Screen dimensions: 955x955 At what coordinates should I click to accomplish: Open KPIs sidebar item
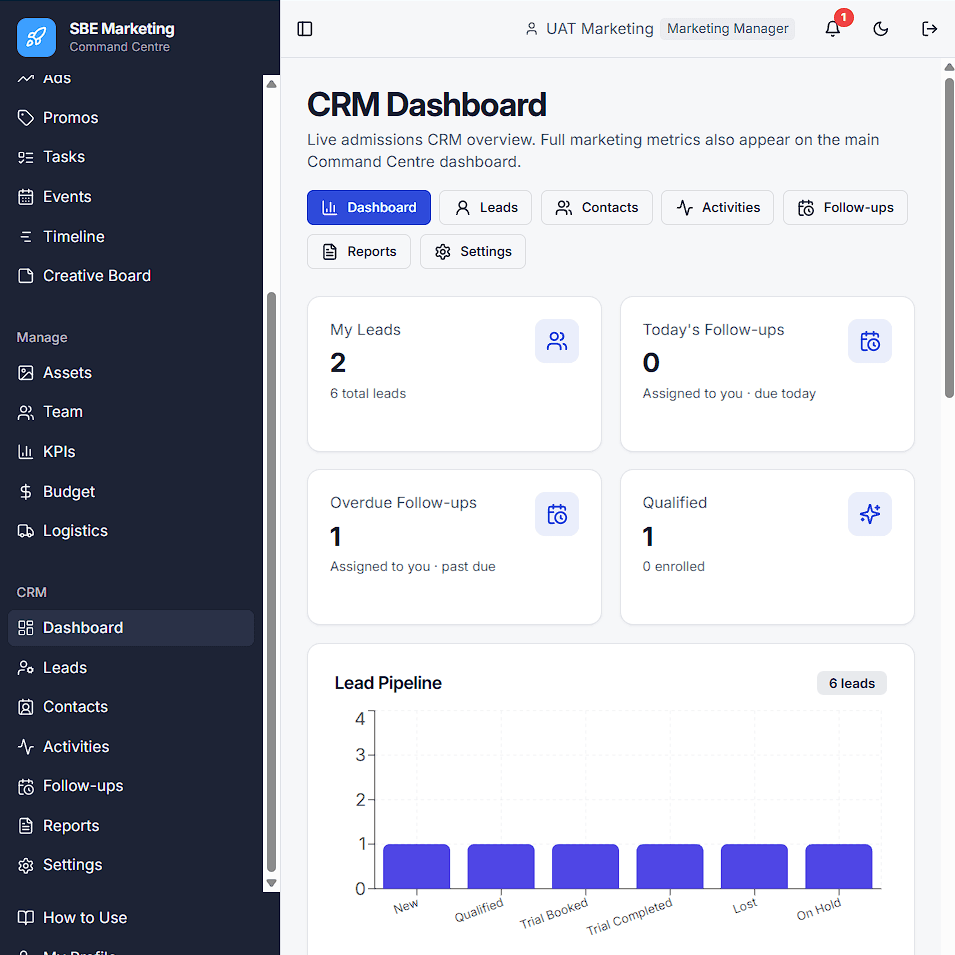131,452
